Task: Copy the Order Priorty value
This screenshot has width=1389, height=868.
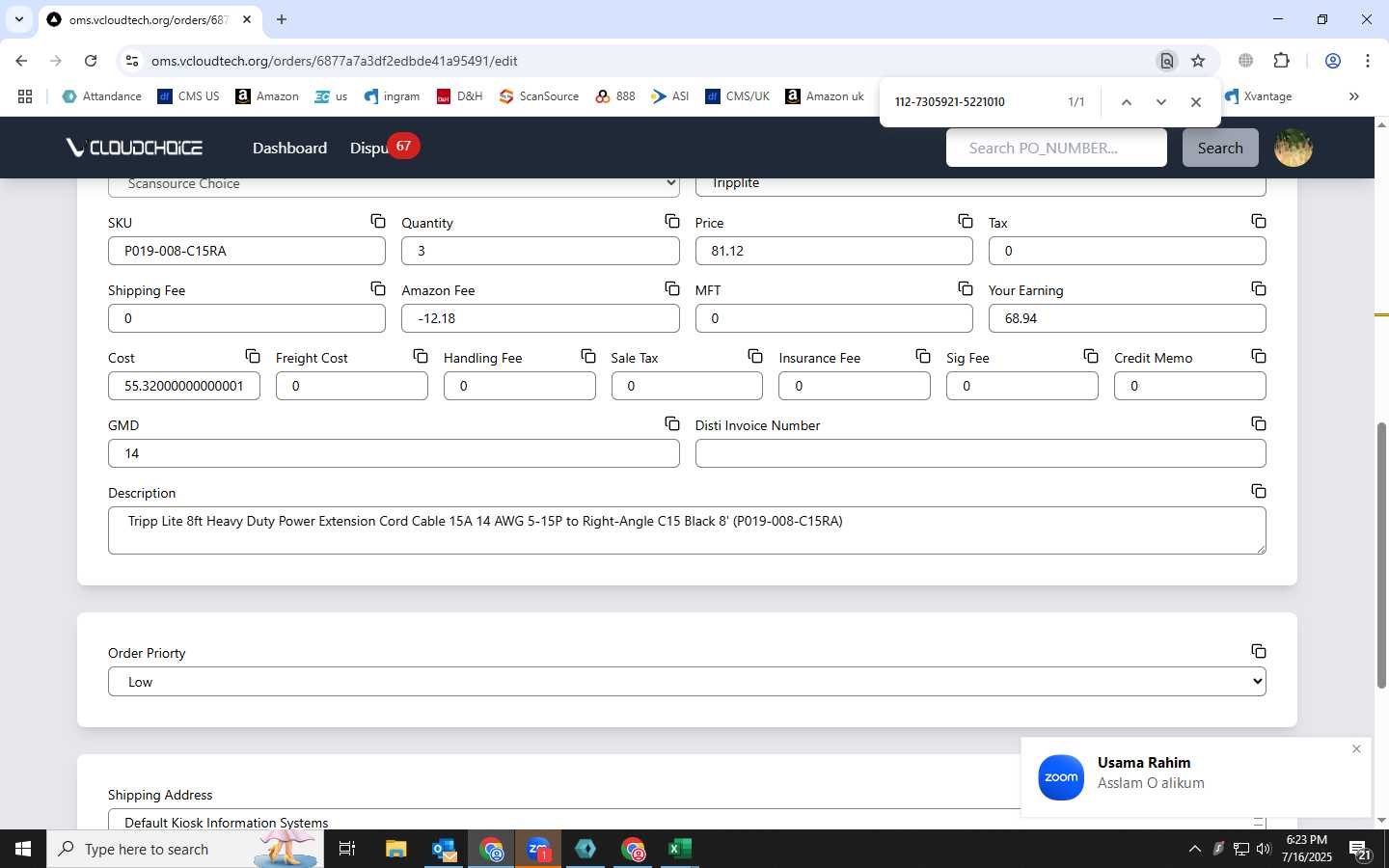Action: (1259, 652)
